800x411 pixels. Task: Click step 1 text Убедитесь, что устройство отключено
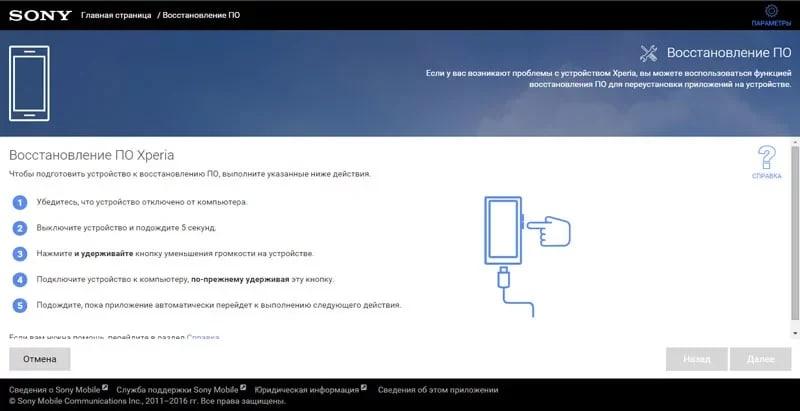point(142,202)
